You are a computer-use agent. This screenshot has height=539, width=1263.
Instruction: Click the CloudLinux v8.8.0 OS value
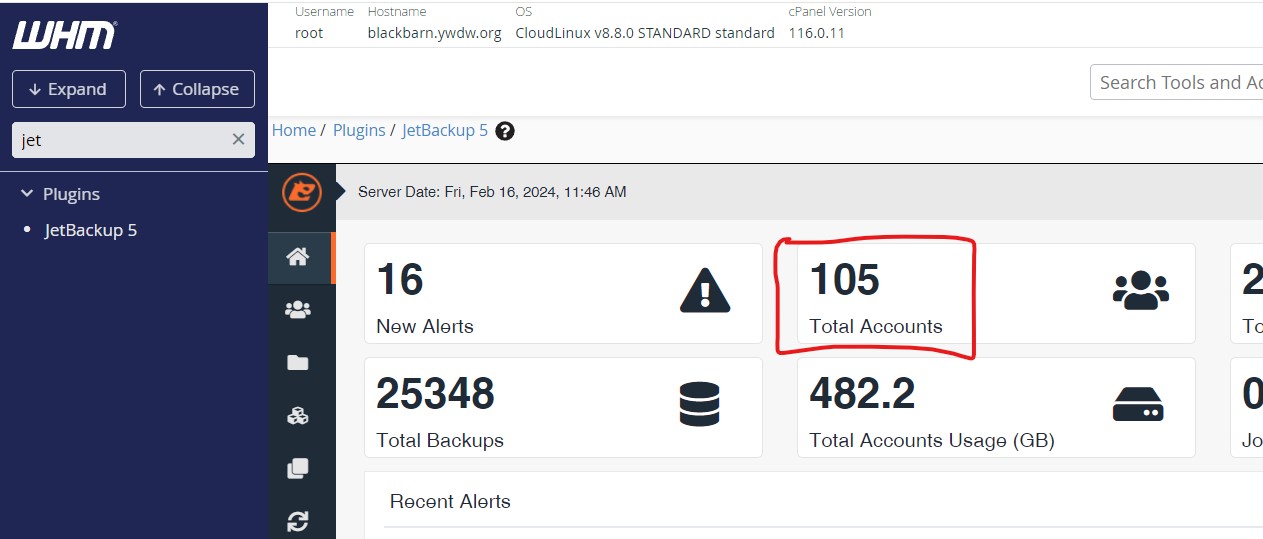pyautogui.click(x=645, y=32)
